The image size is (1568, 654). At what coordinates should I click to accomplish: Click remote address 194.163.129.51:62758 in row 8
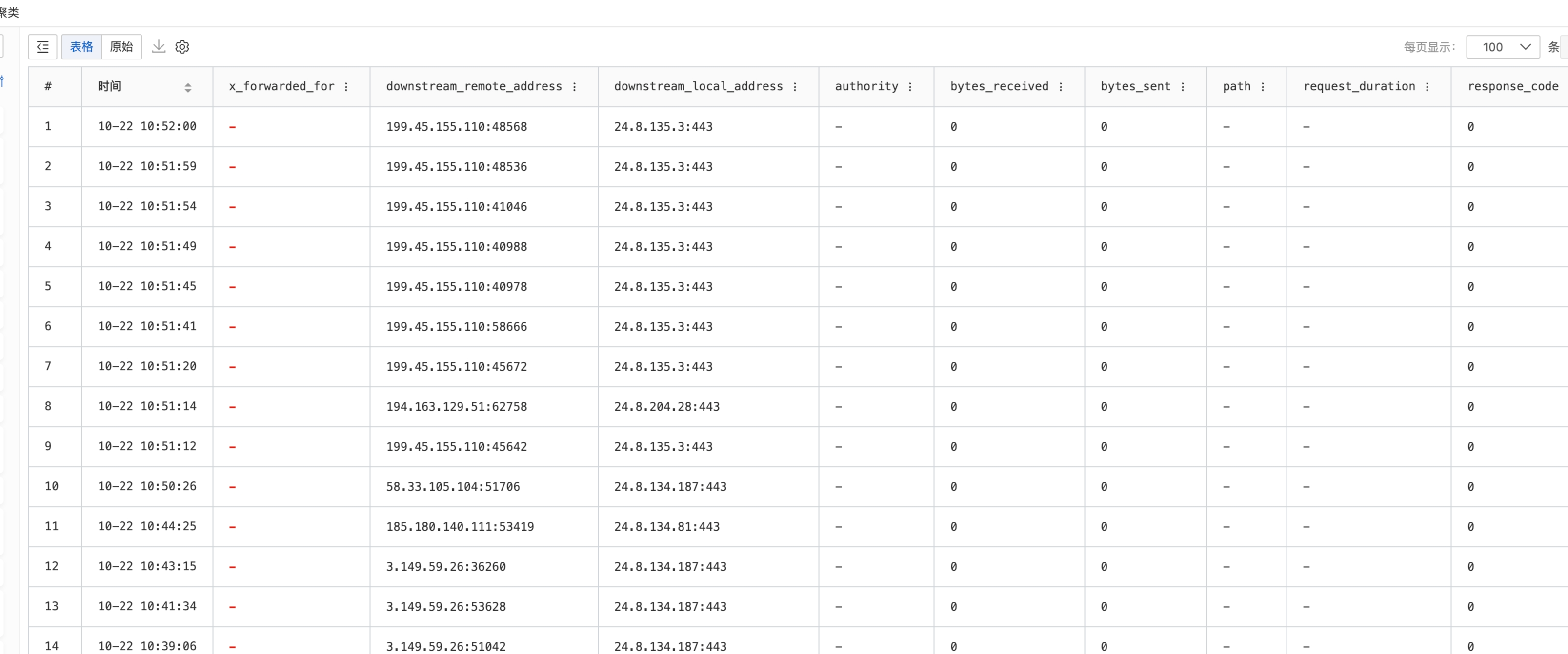(456, 406)
